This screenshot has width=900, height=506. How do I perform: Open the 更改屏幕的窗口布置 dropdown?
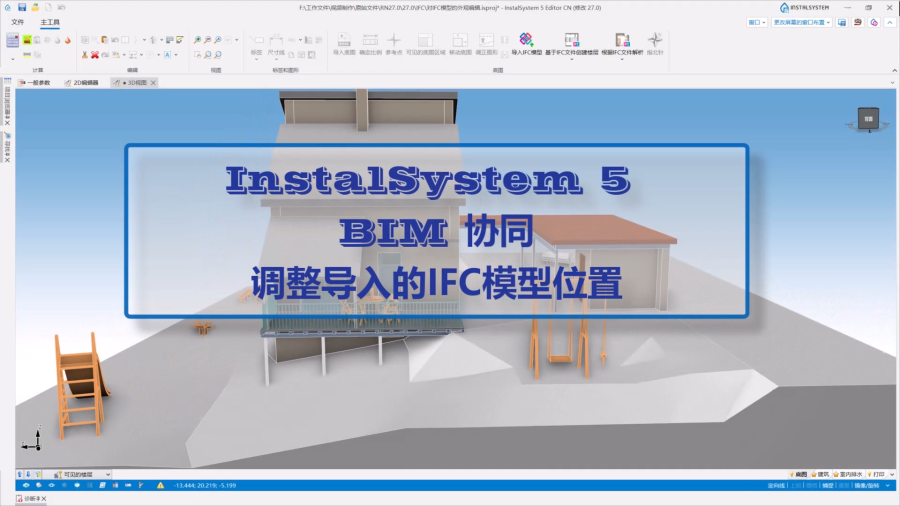801,22
